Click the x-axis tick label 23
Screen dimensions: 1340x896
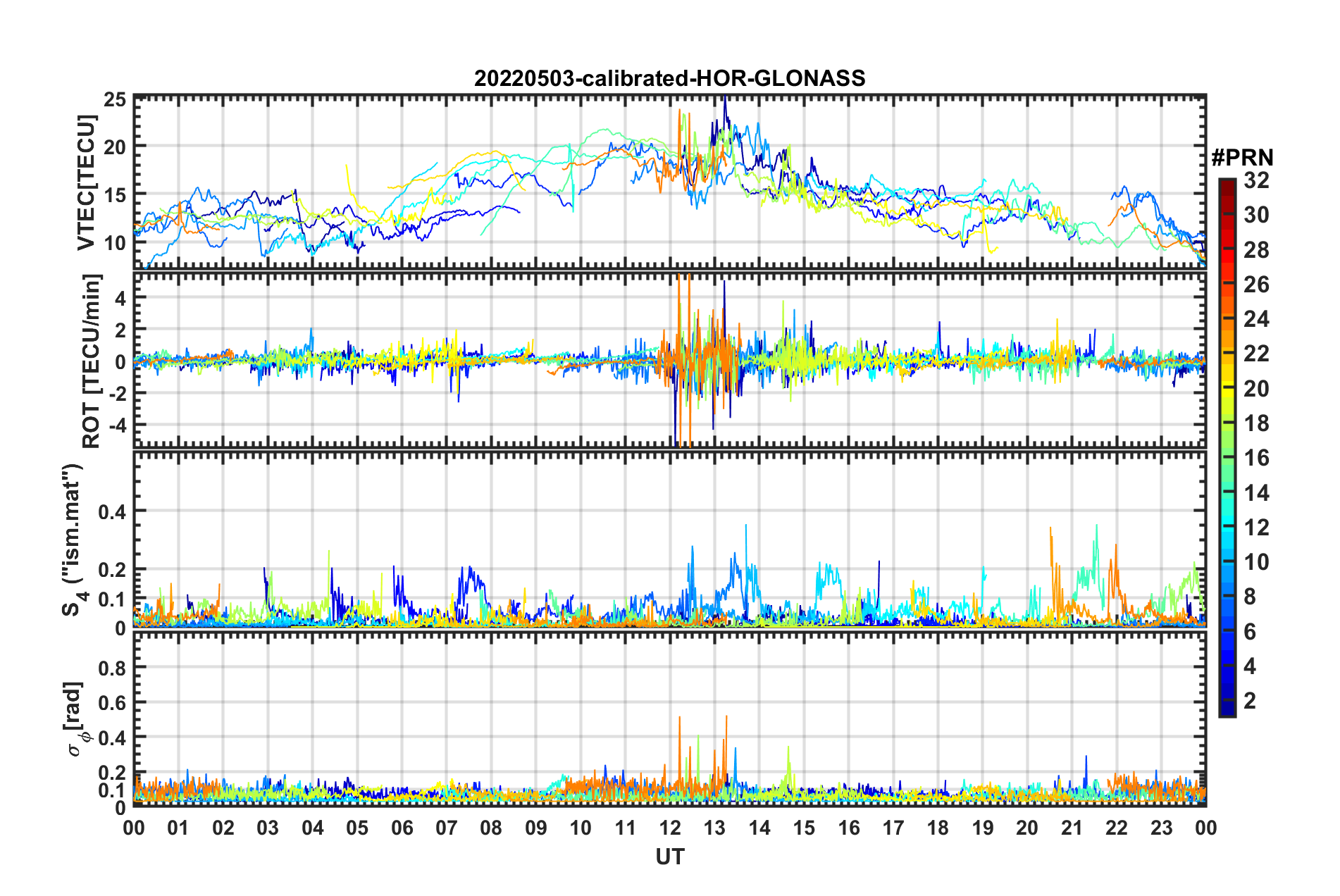coord(1162,827)
